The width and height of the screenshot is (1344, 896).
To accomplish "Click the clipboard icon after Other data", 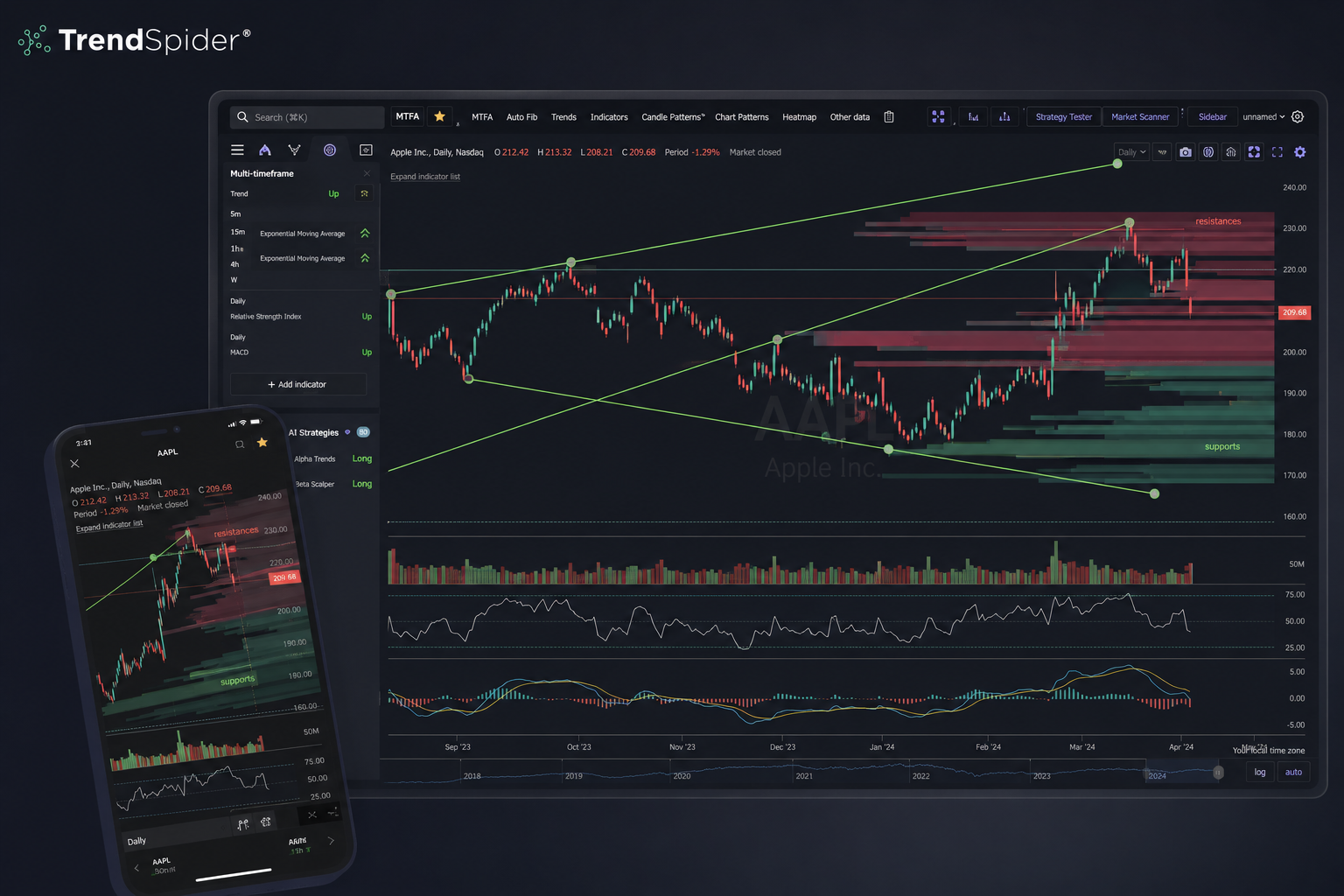I will [889, 116].
